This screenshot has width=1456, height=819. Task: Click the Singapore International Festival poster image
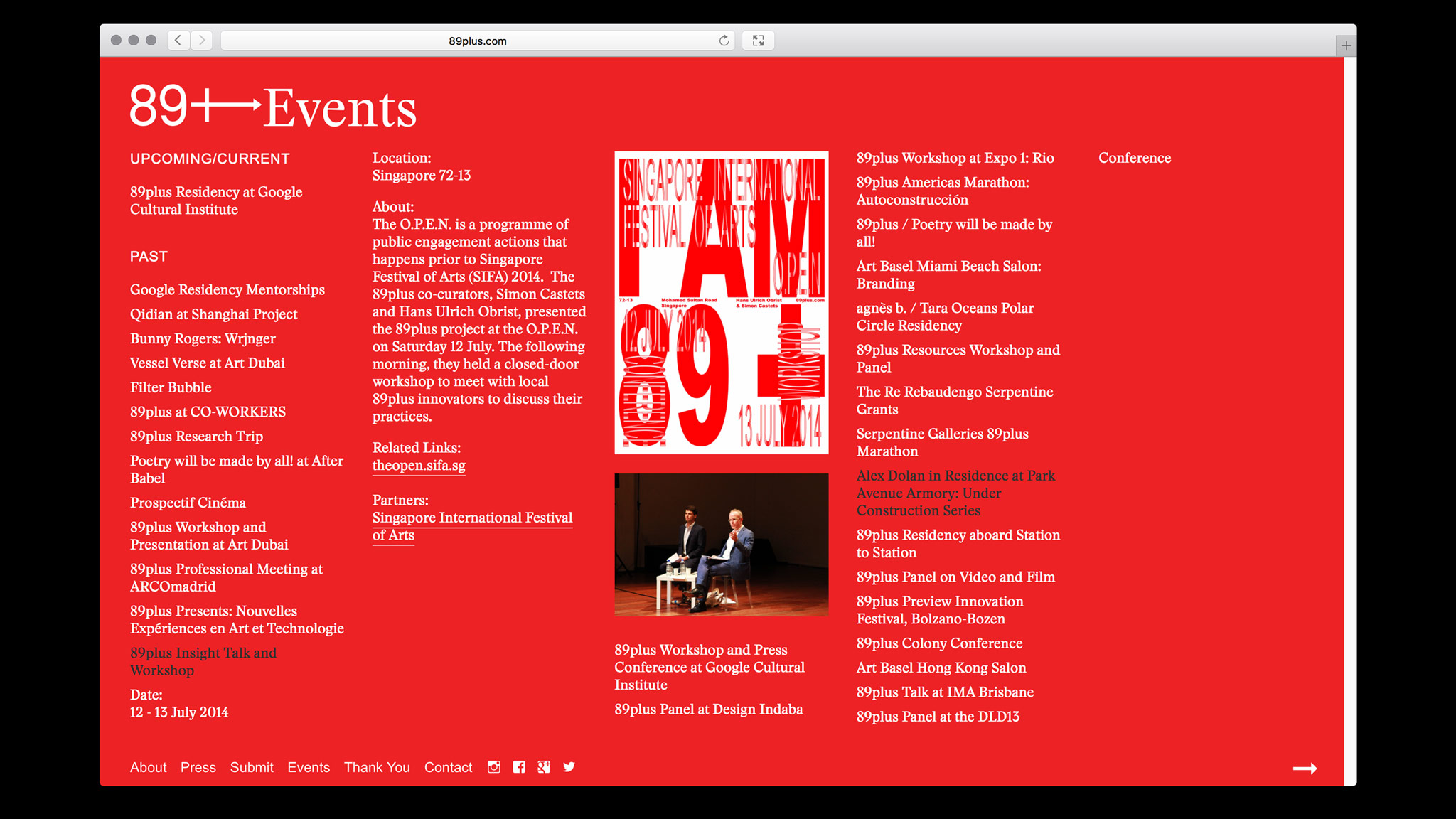coord(722,303)
